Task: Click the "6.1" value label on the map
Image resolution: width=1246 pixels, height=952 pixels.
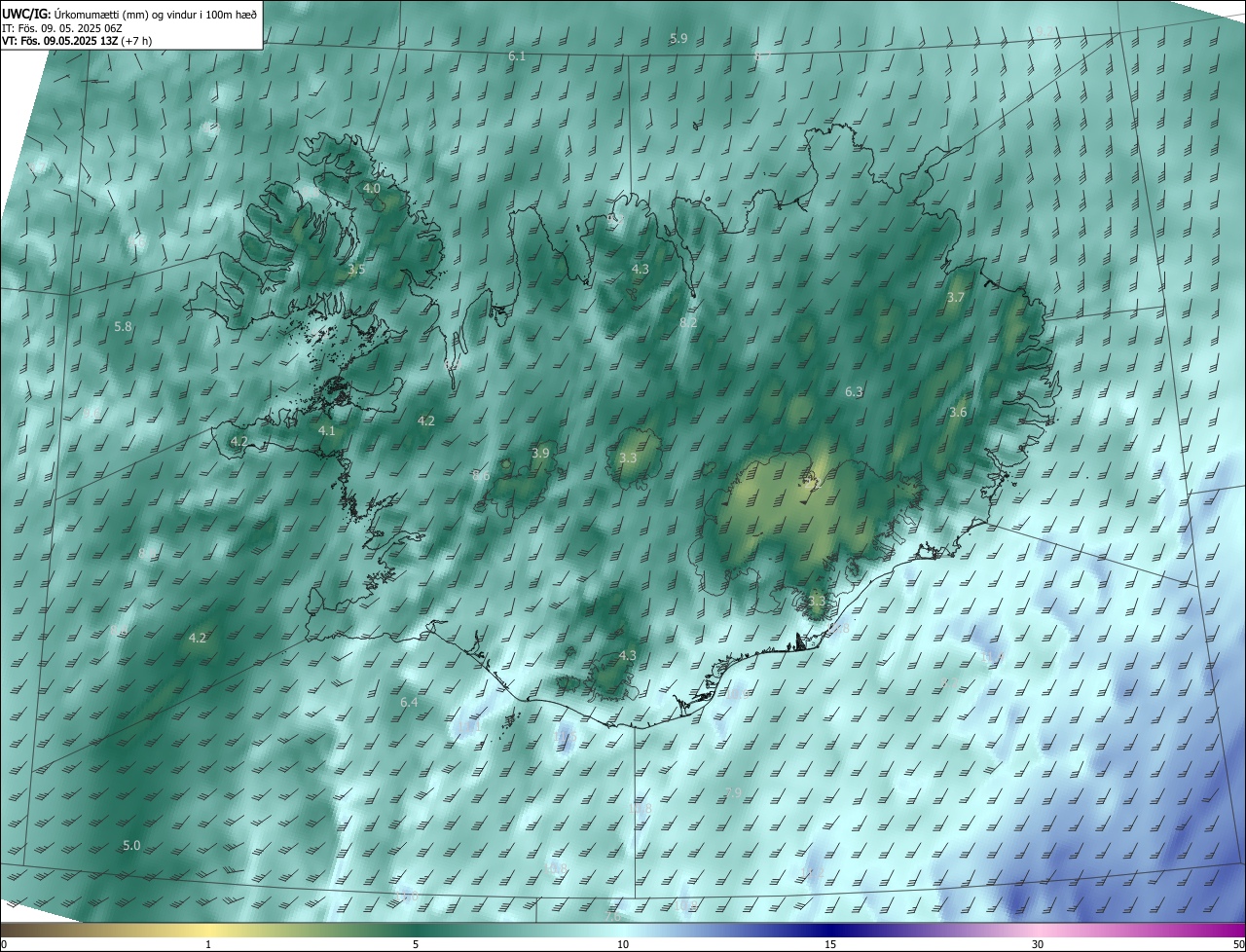Action: [x=517, y=56]
